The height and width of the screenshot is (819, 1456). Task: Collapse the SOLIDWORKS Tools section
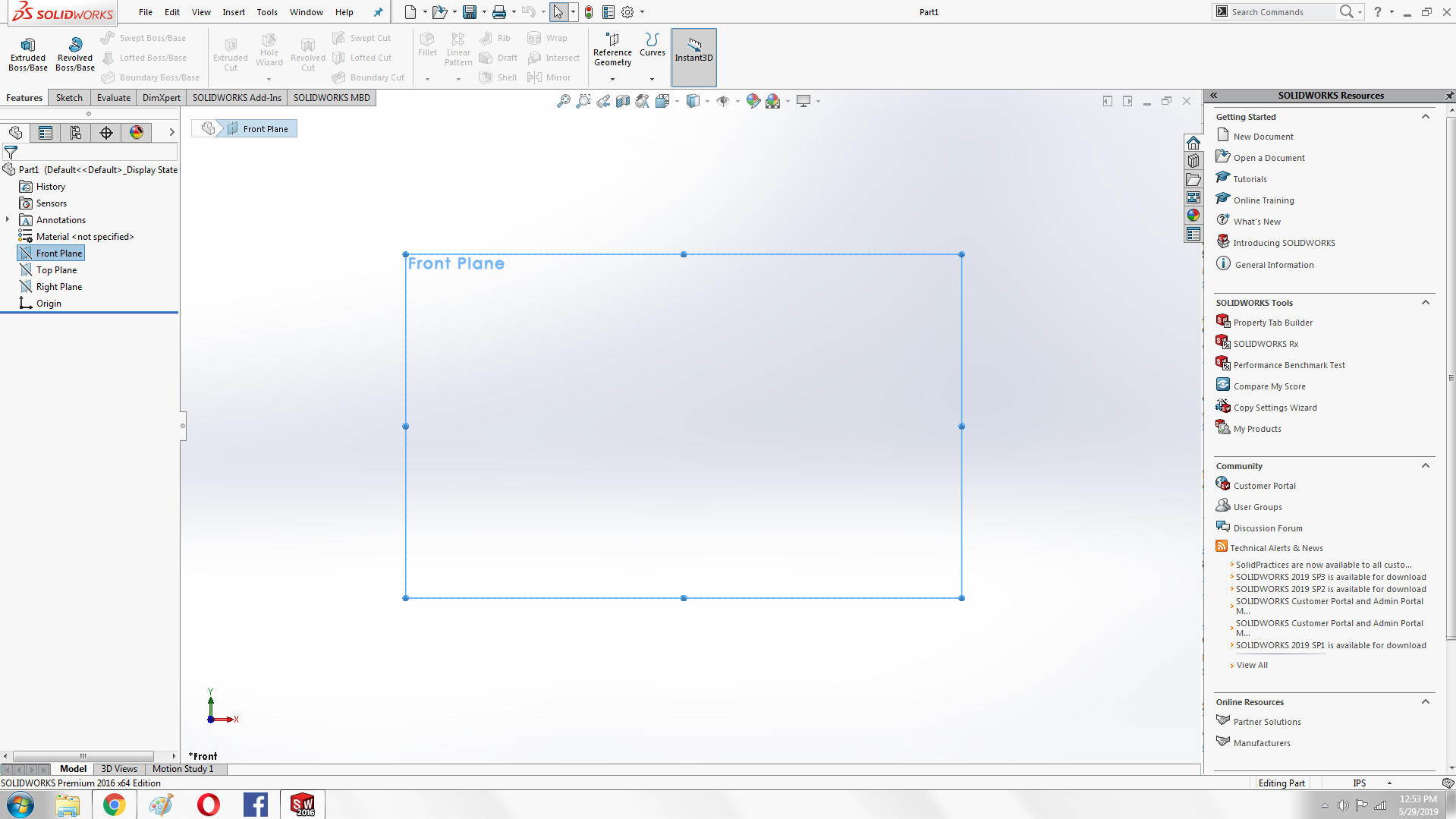pyautogui.click(x=1426, y=303)
